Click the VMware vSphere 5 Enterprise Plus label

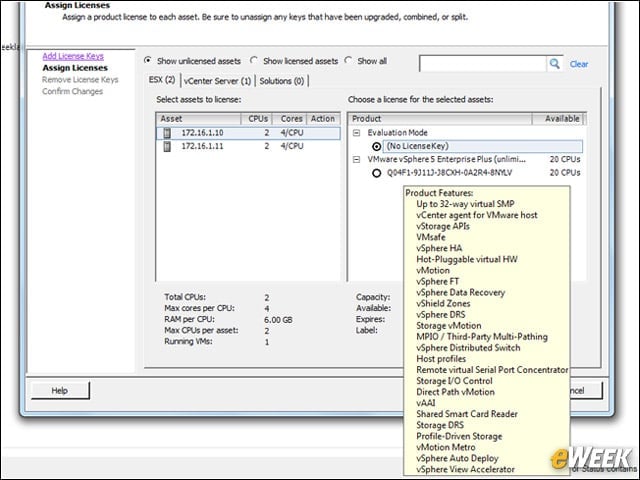point(447,160)
